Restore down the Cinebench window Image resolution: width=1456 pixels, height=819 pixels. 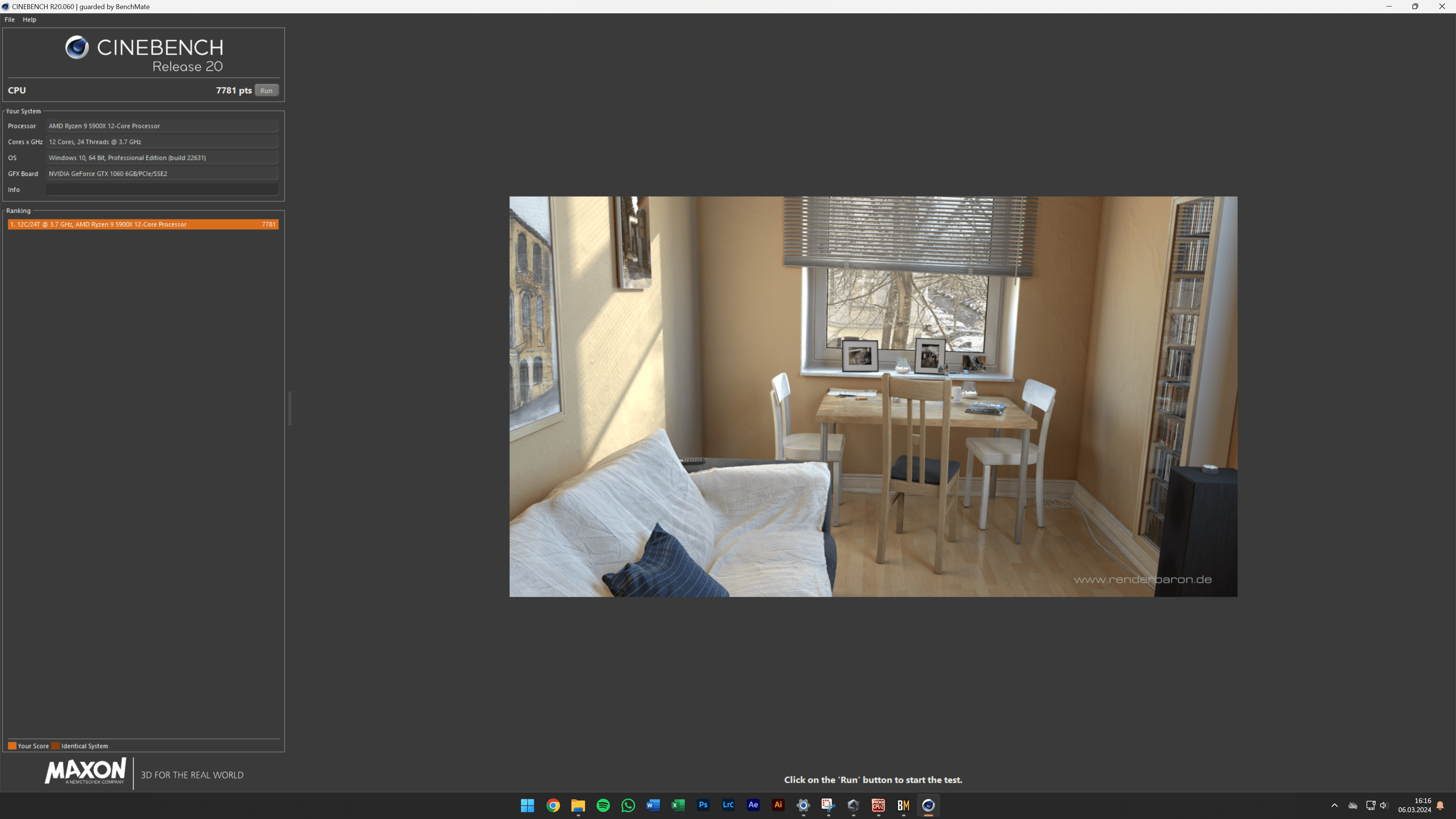[1415, 7]
